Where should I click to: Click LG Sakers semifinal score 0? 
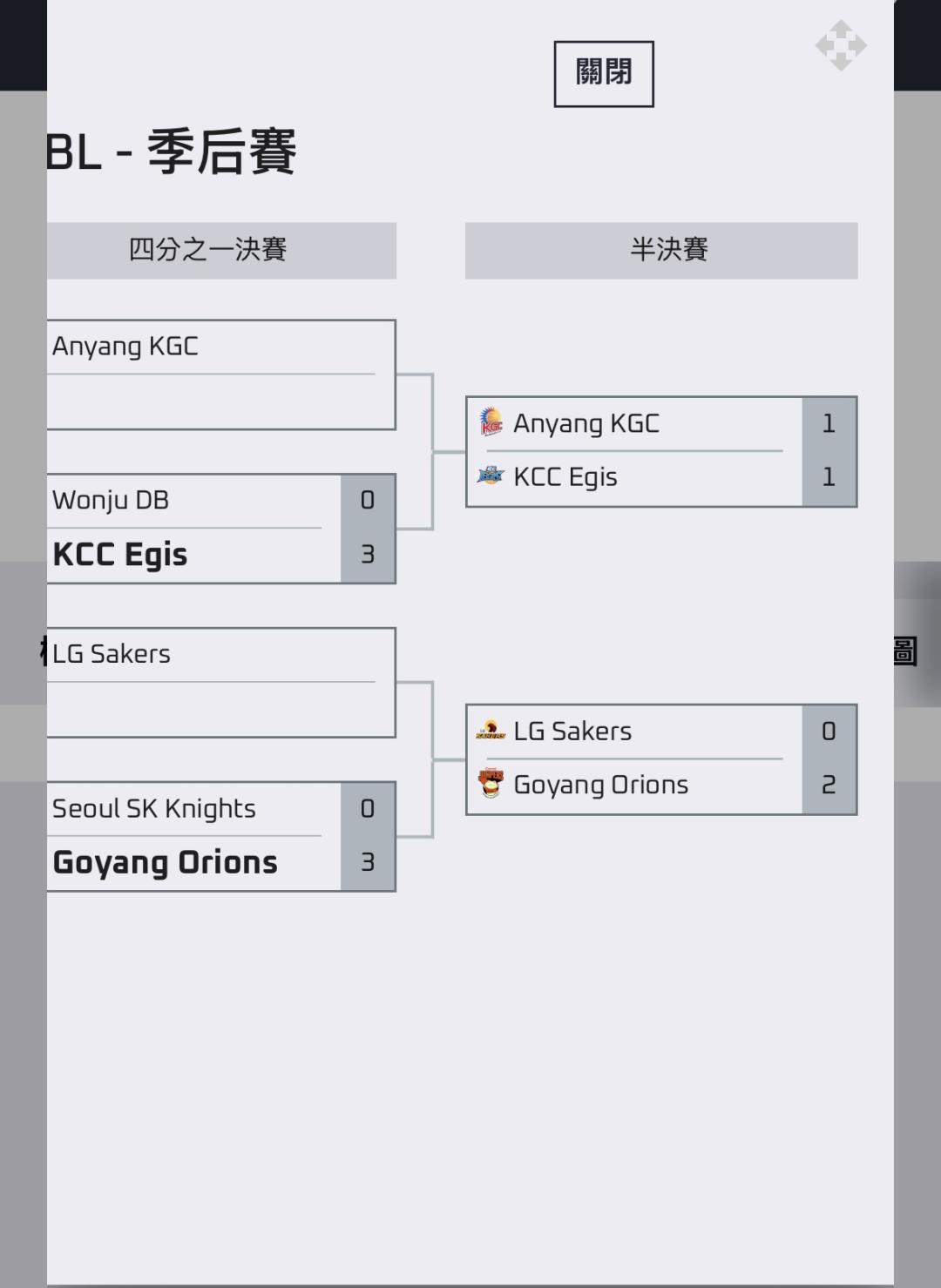click(829, 732)
